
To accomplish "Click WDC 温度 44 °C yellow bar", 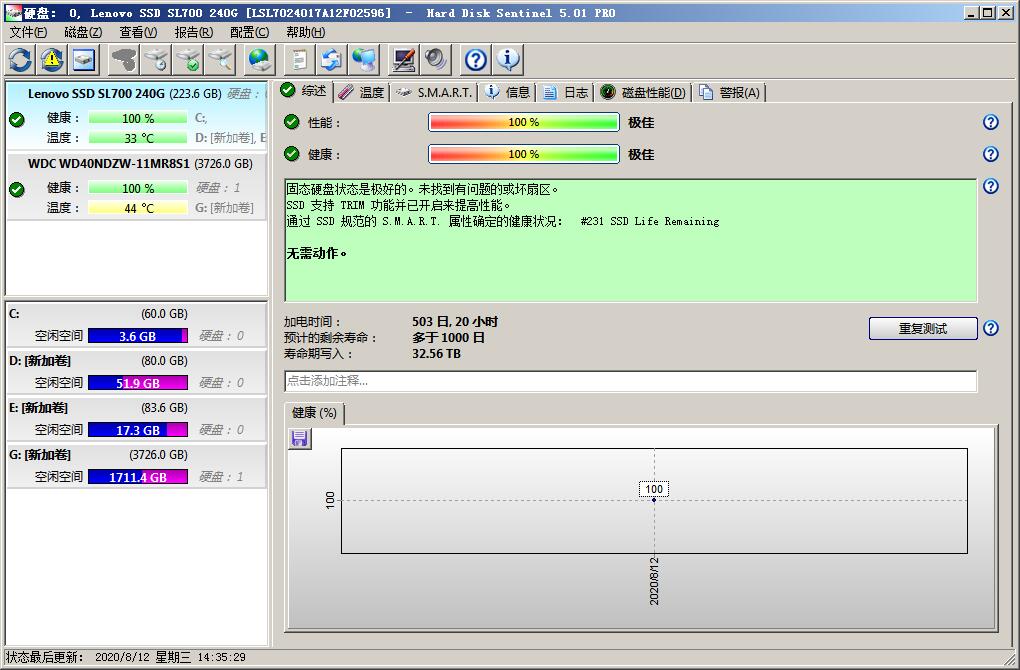I will tap(138, 208).
